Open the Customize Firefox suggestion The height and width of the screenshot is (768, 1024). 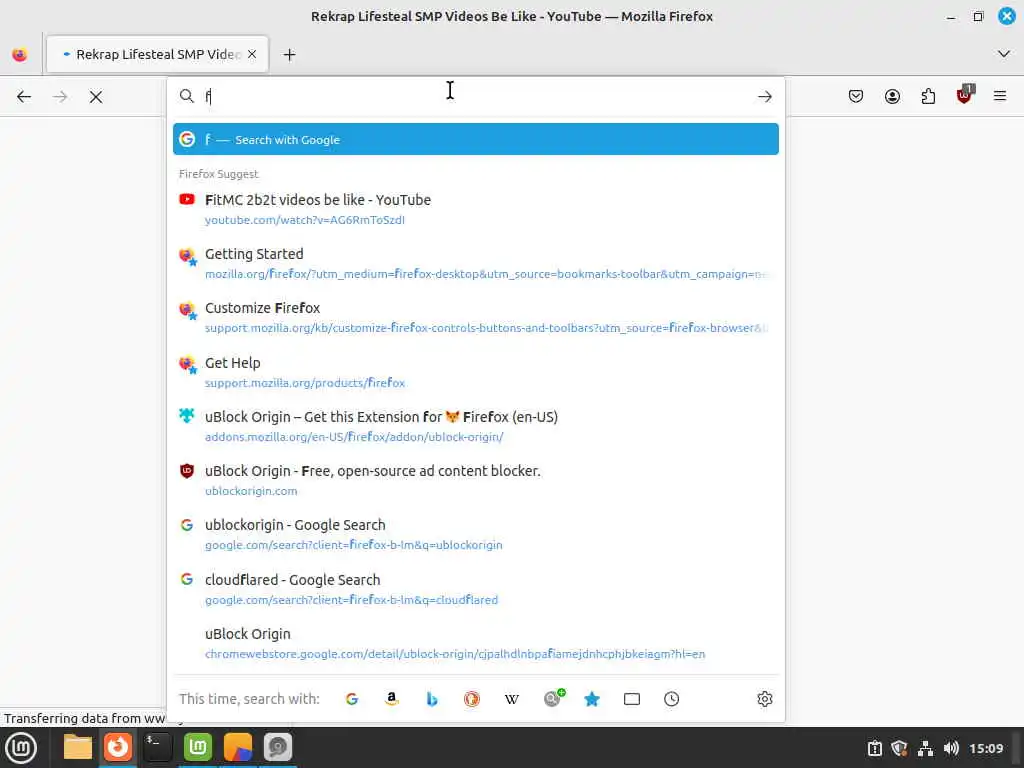click(475, 317)
